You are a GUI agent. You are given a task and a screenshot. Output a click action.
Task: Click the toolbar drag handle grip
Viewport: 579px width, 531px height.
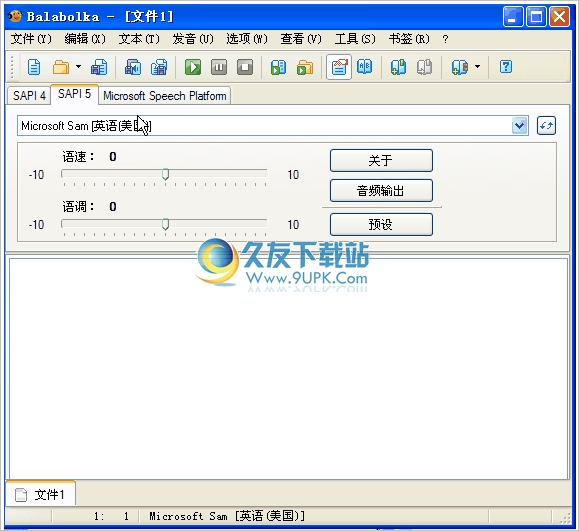pos(12,67)
